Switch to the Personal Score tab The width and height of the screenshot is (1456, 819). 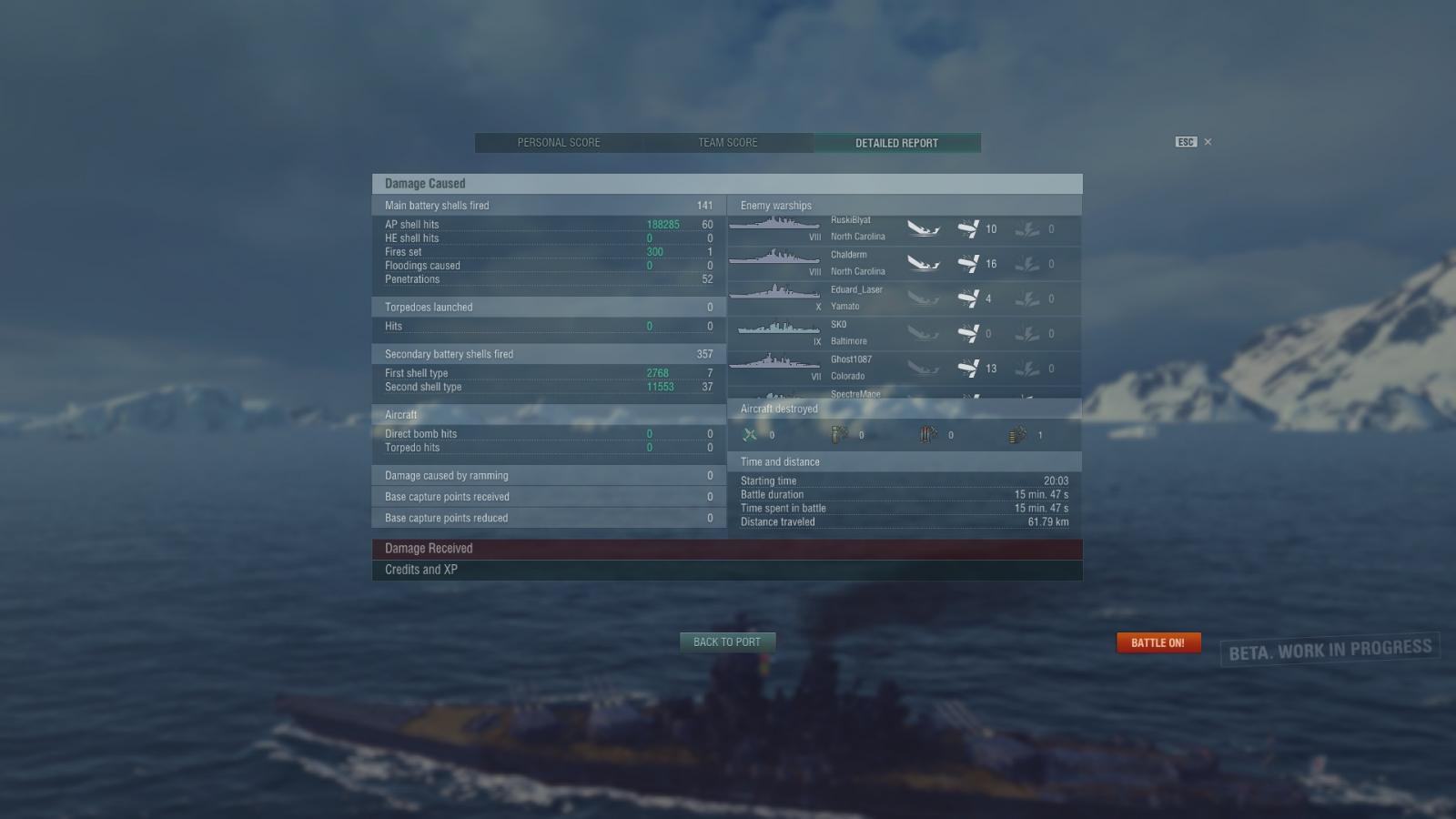[x=559, y=143]
